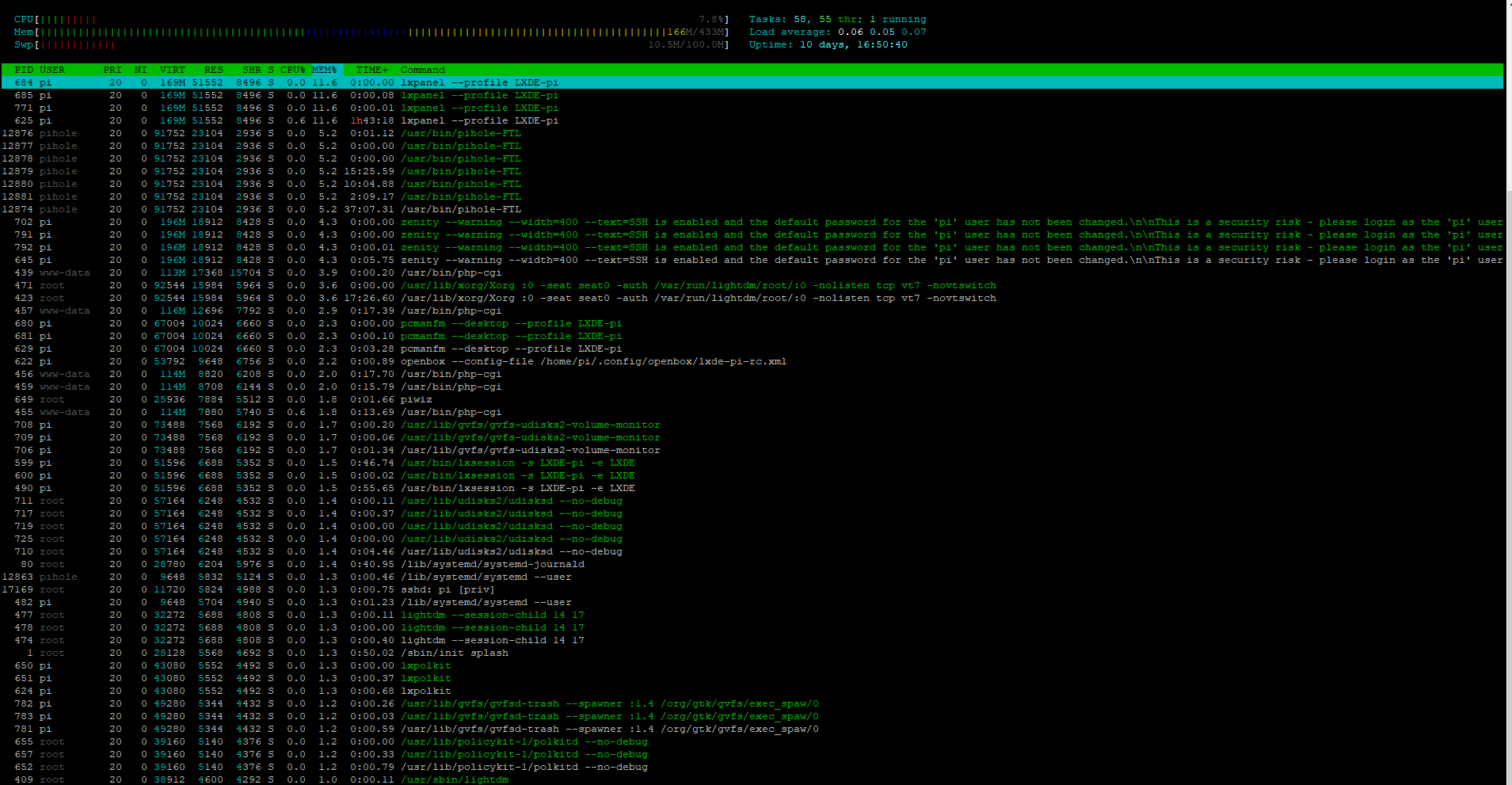Click the Command column header
The image size is (1512, 785).
point(423,70)
